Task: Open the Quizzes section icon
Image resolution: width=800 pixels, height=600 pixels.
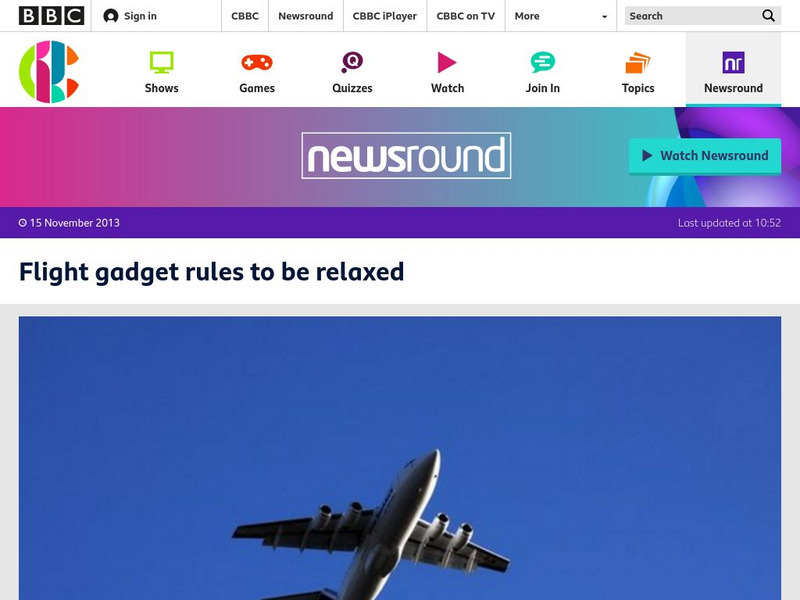Action: (x=352, y=63)
